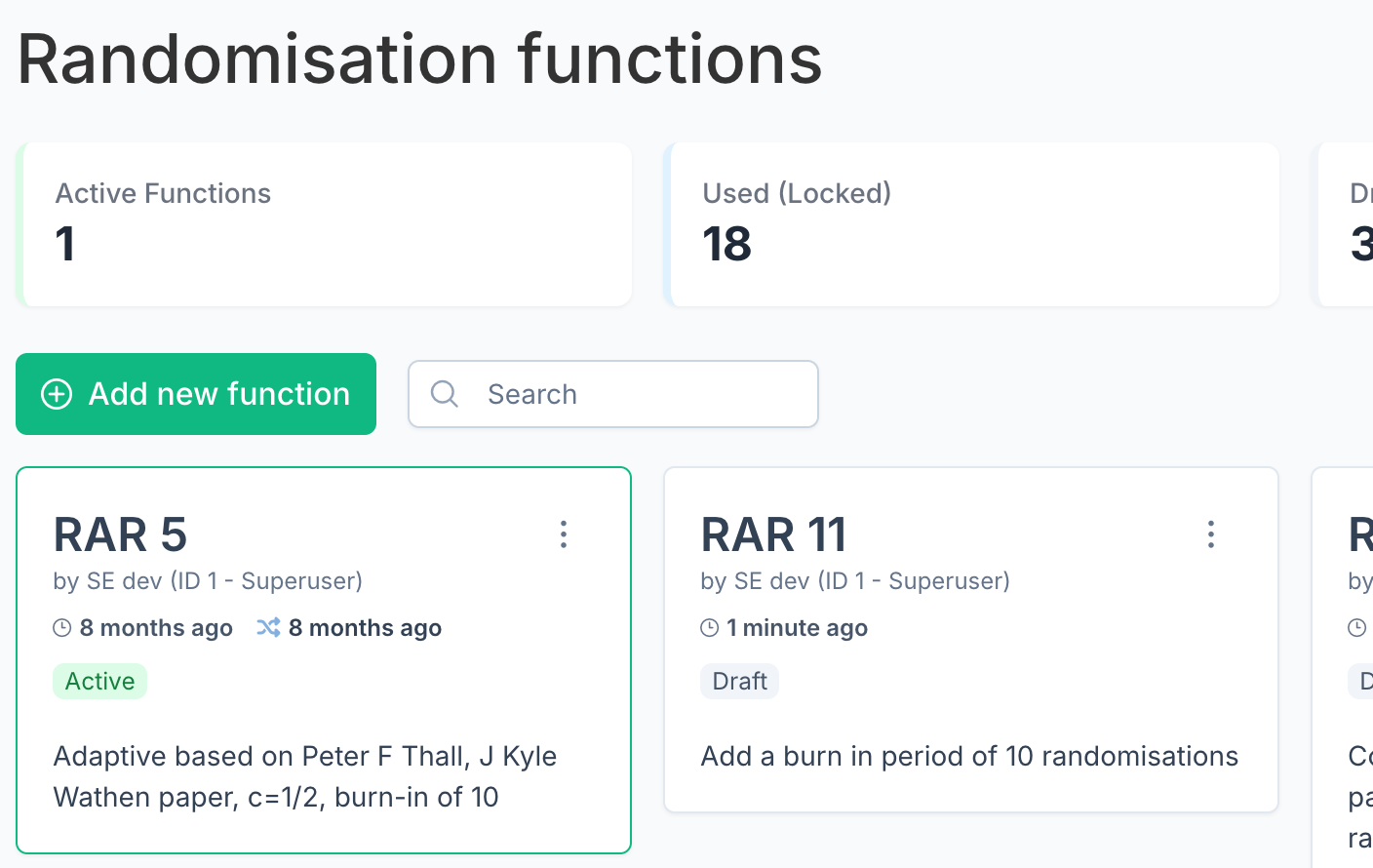The image size is (1373, 868).
Task: Open the RAR 11 function title
Action: pos(774,534)
